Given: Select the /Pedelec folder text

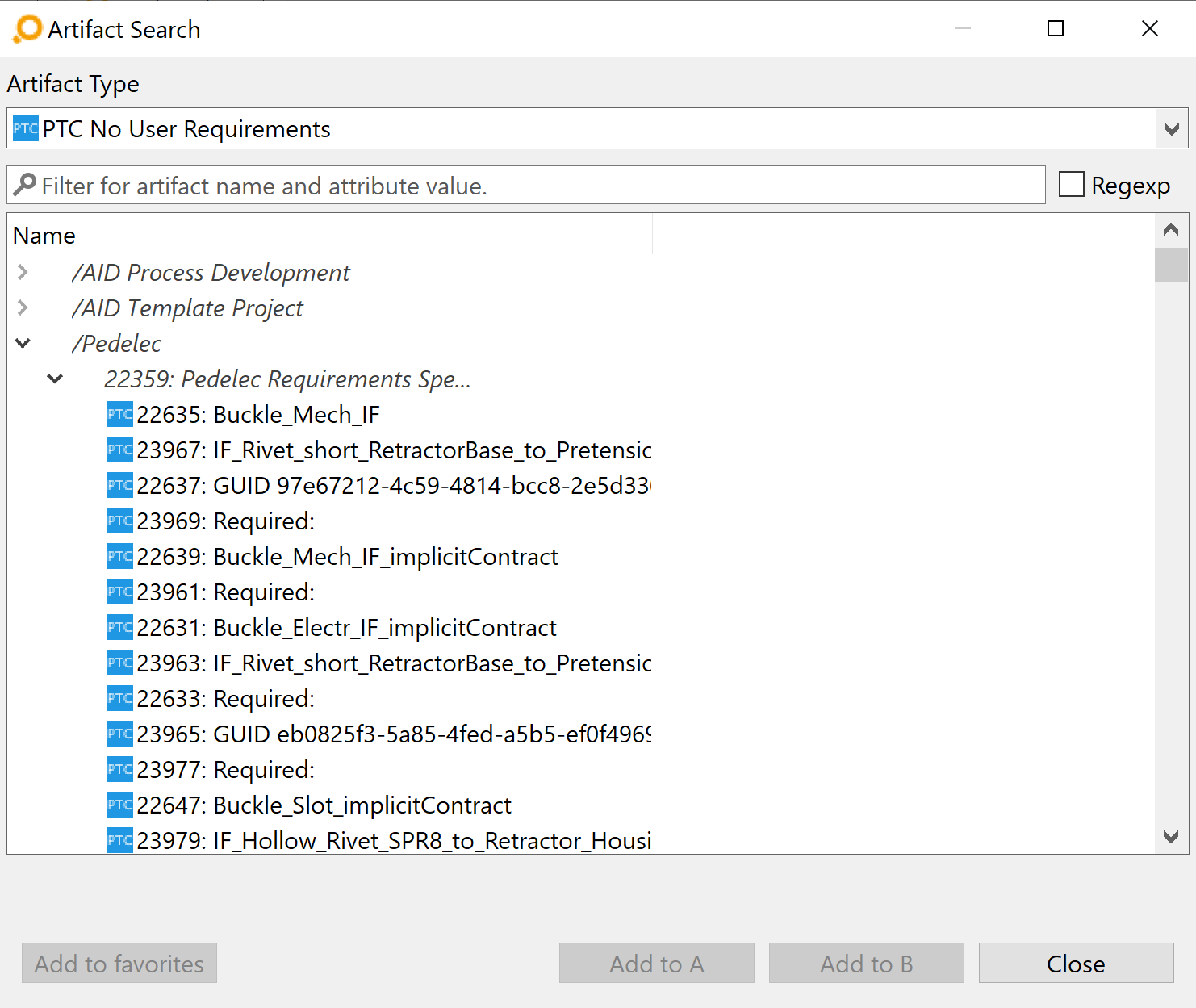Looking at the screenshot, I should 116,343.
